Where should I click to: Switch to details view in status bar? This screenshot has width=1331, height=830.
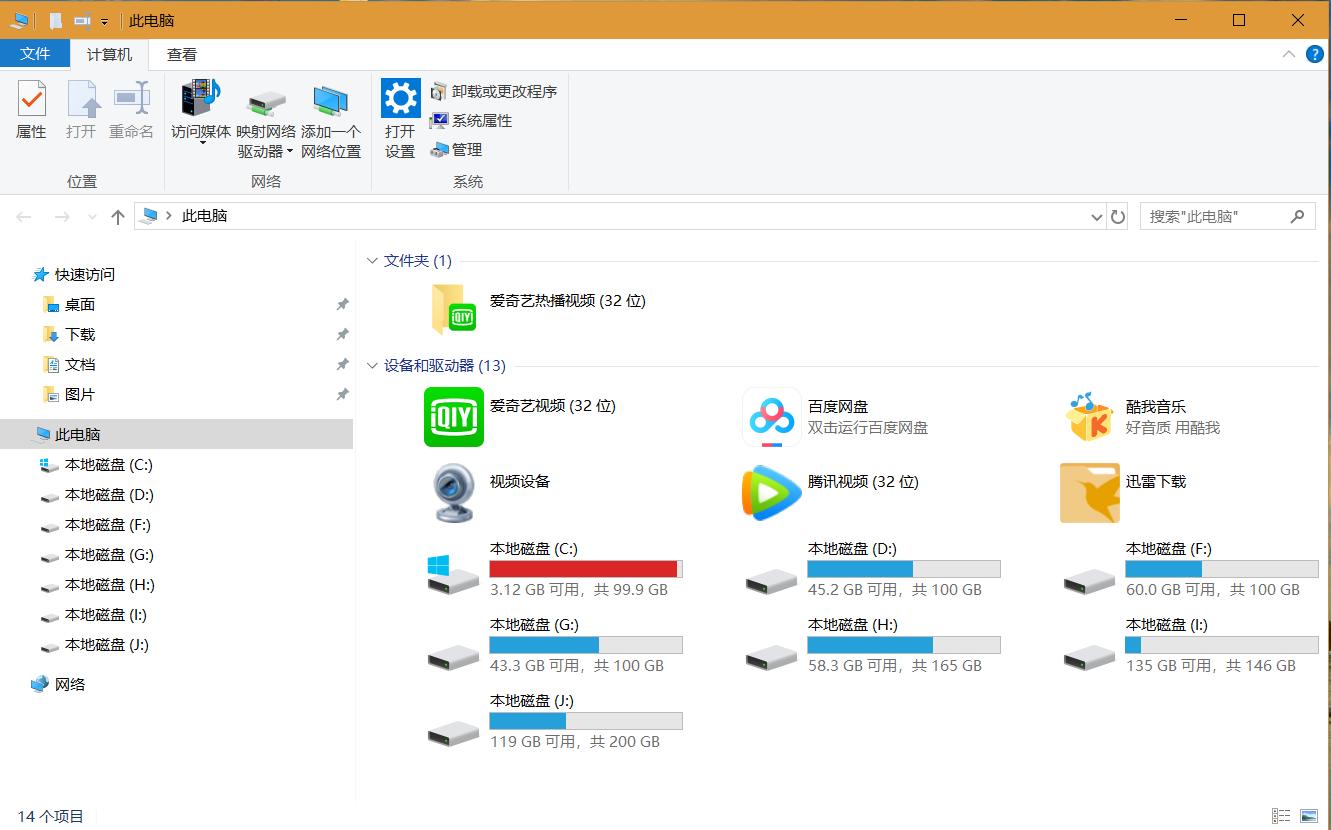(1281, 816)
